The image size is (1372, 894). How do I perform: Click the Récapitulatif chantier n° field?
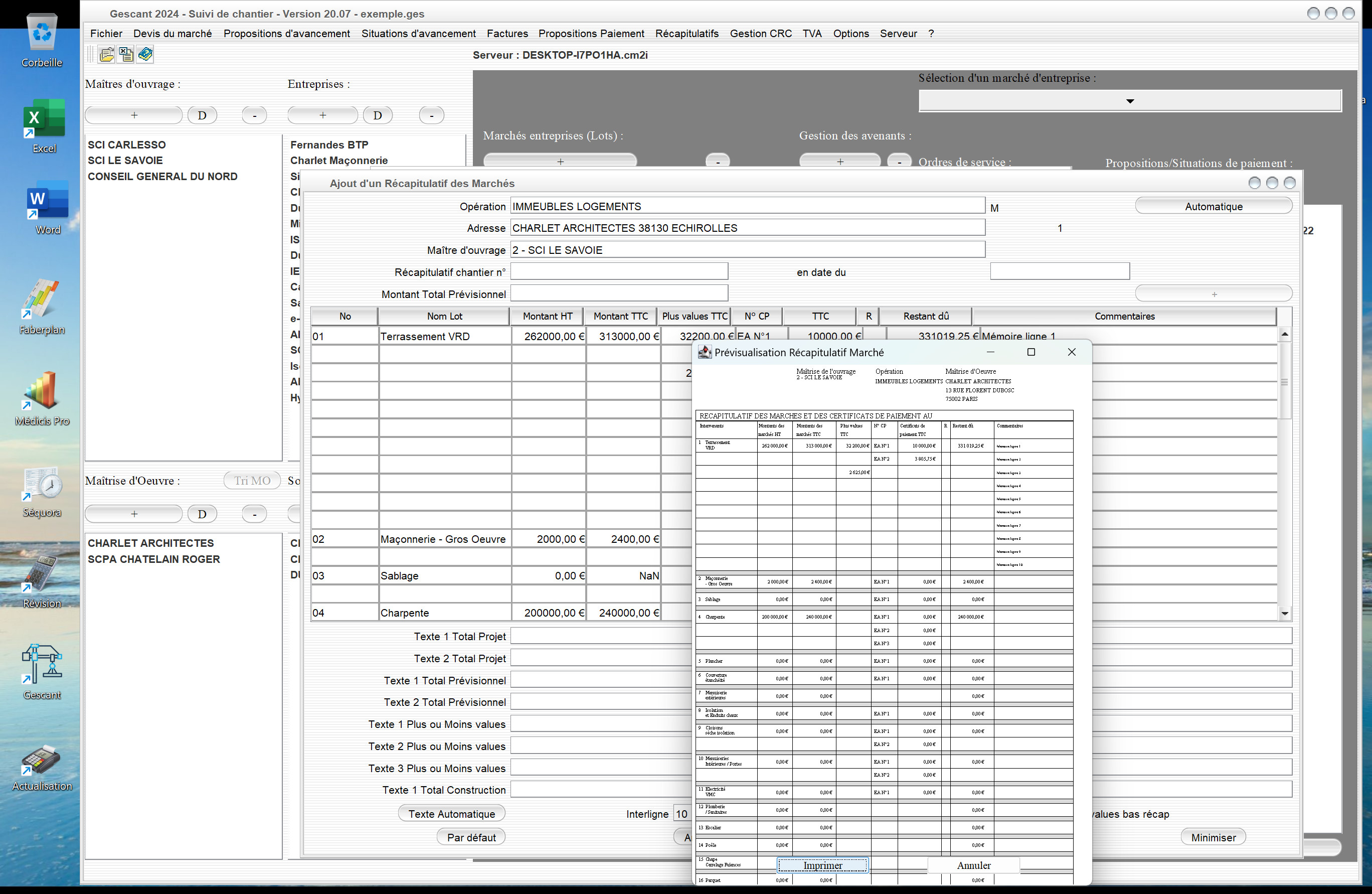click(619, 271)
